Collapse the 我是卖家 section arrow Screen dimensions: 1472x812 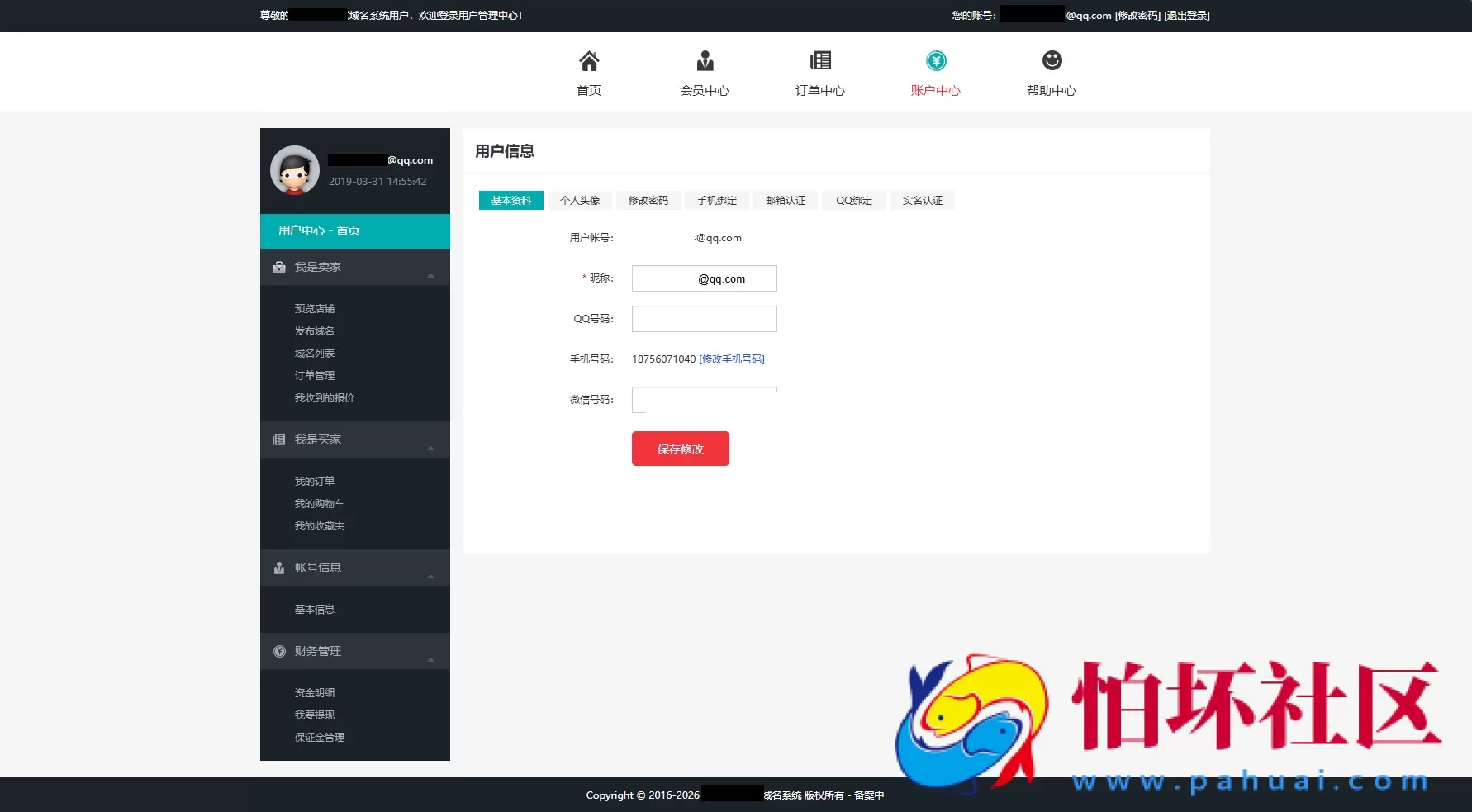pyautogui.click(x=430, y=275)
